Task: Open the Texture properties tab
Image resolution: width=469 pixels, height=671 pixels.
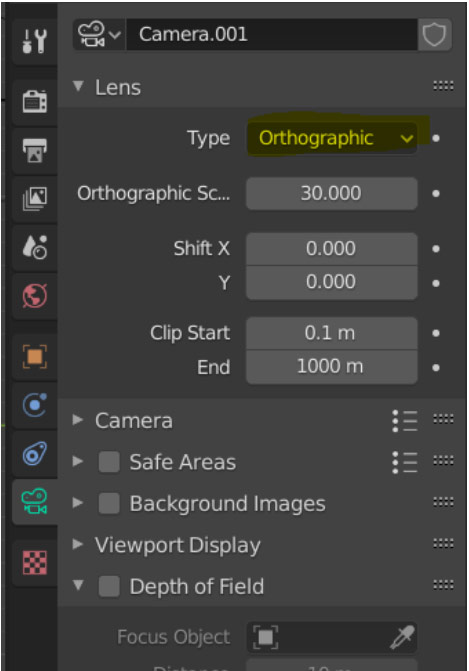Action: [35, 562]
